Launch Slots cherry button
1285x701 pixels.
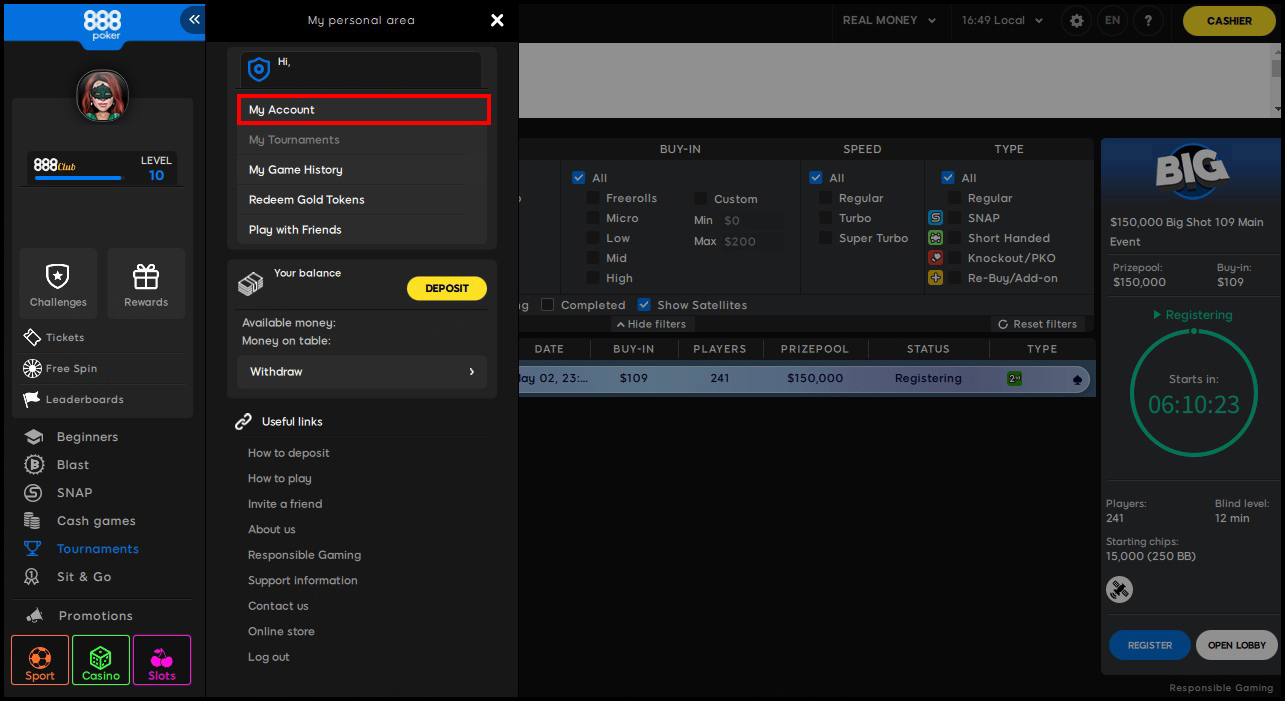162,660
